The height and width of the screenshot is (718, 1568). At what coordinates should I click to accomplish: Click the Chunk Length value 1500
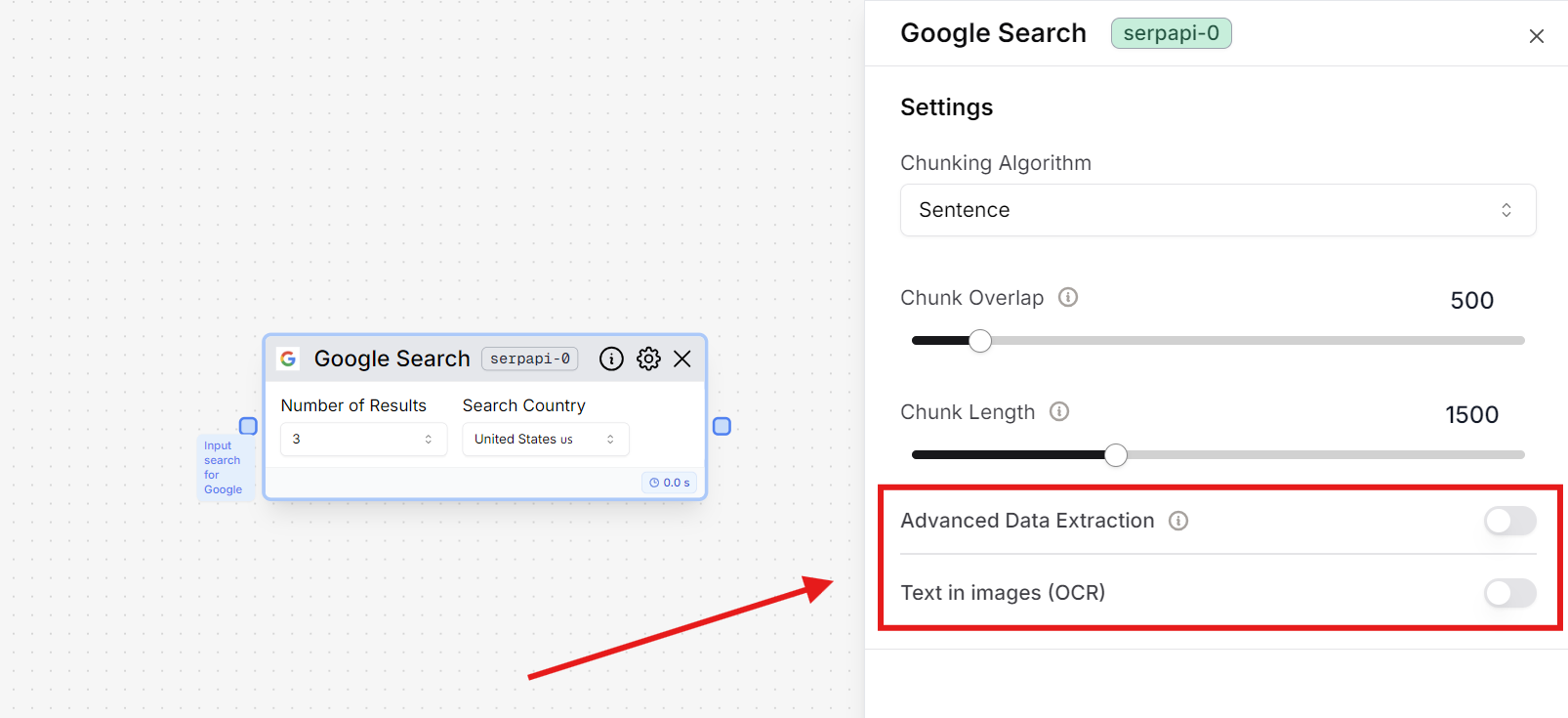point(1471,415)
